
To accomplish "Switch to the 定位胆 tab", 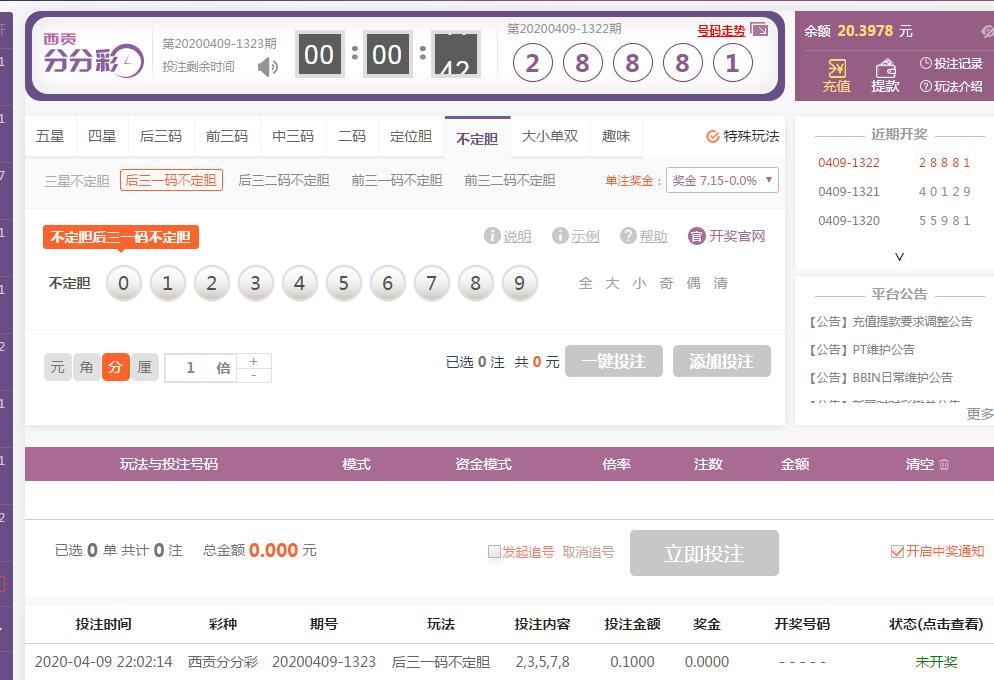I will (411, 136).
